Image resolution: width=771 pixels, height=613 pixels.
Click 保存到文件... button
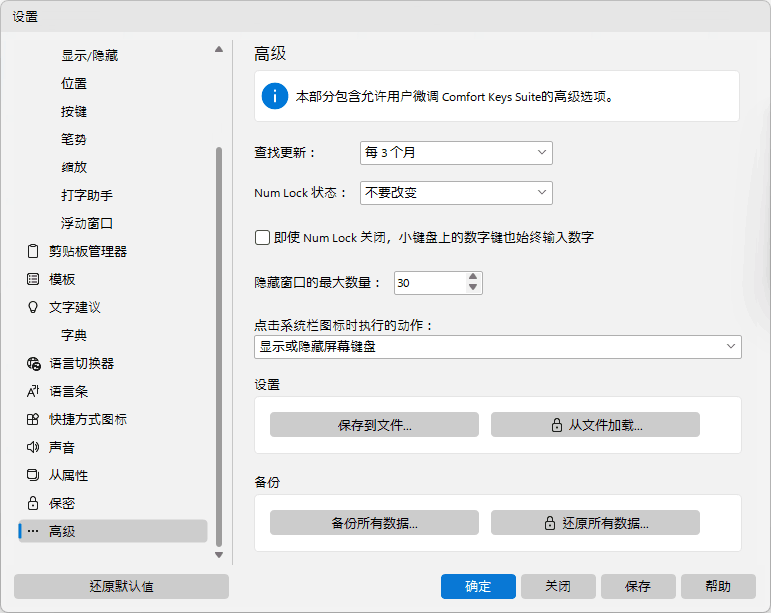[374, 425]
